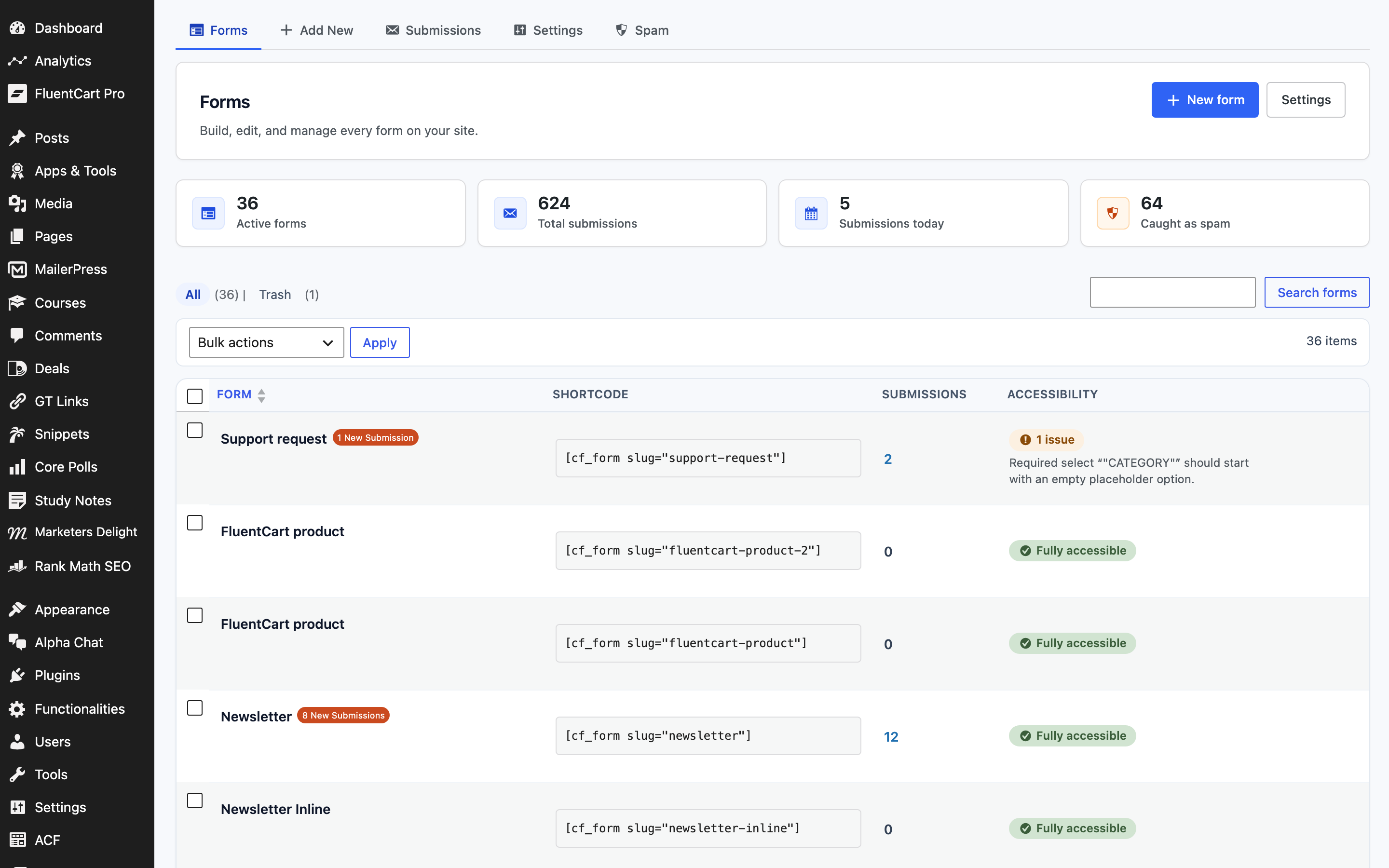Click the newsletter-inline shortcode field
The height and width of the screenshot is (868, 1389).
(x=708, y=828)
